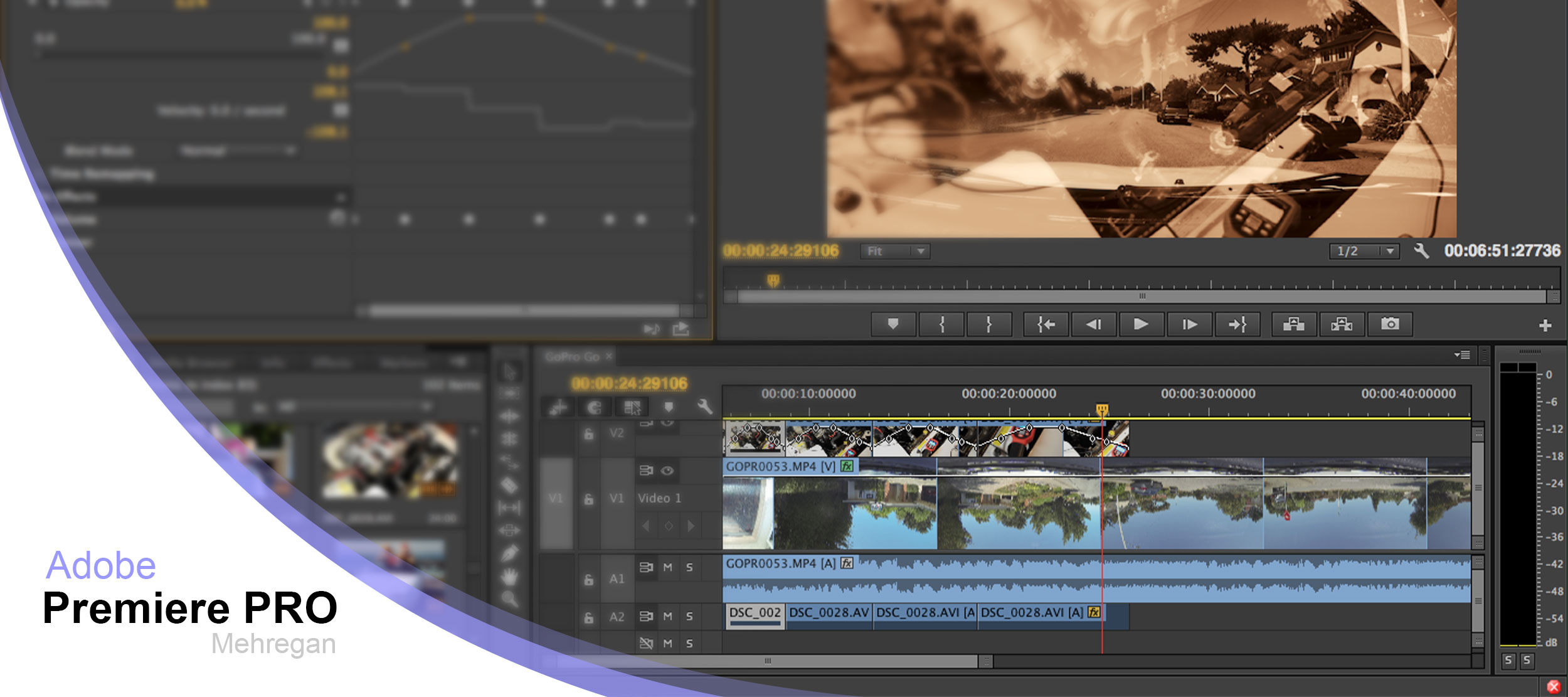Mute the A1 audio track
This screenshot has width=1568, height=697.
click(x=668, y=567)
